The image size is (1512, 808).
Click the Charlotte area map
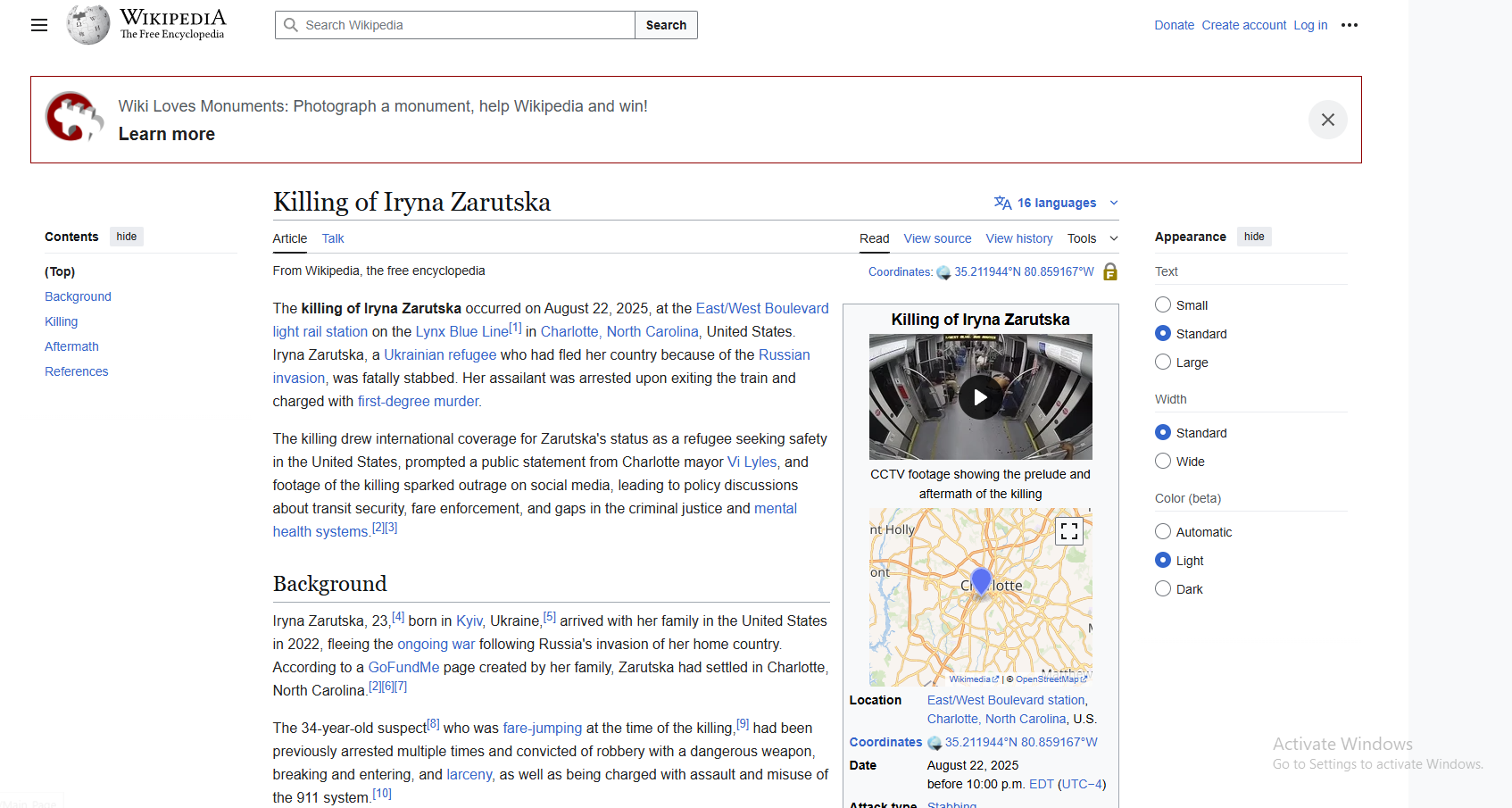(x=980, y=597)
